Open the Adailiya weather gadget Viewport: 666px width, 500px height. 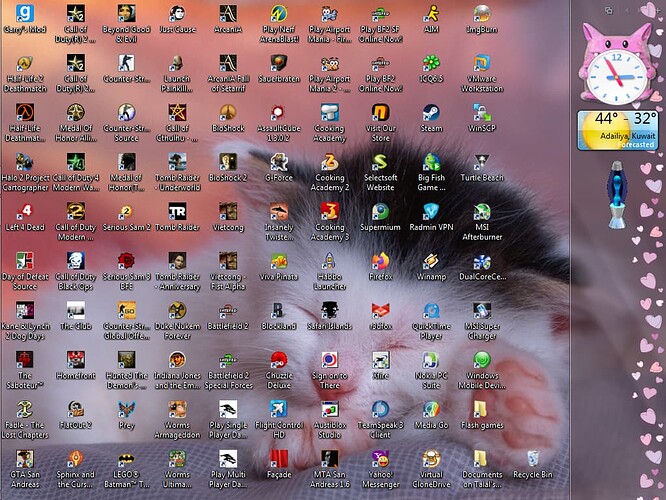618,130
